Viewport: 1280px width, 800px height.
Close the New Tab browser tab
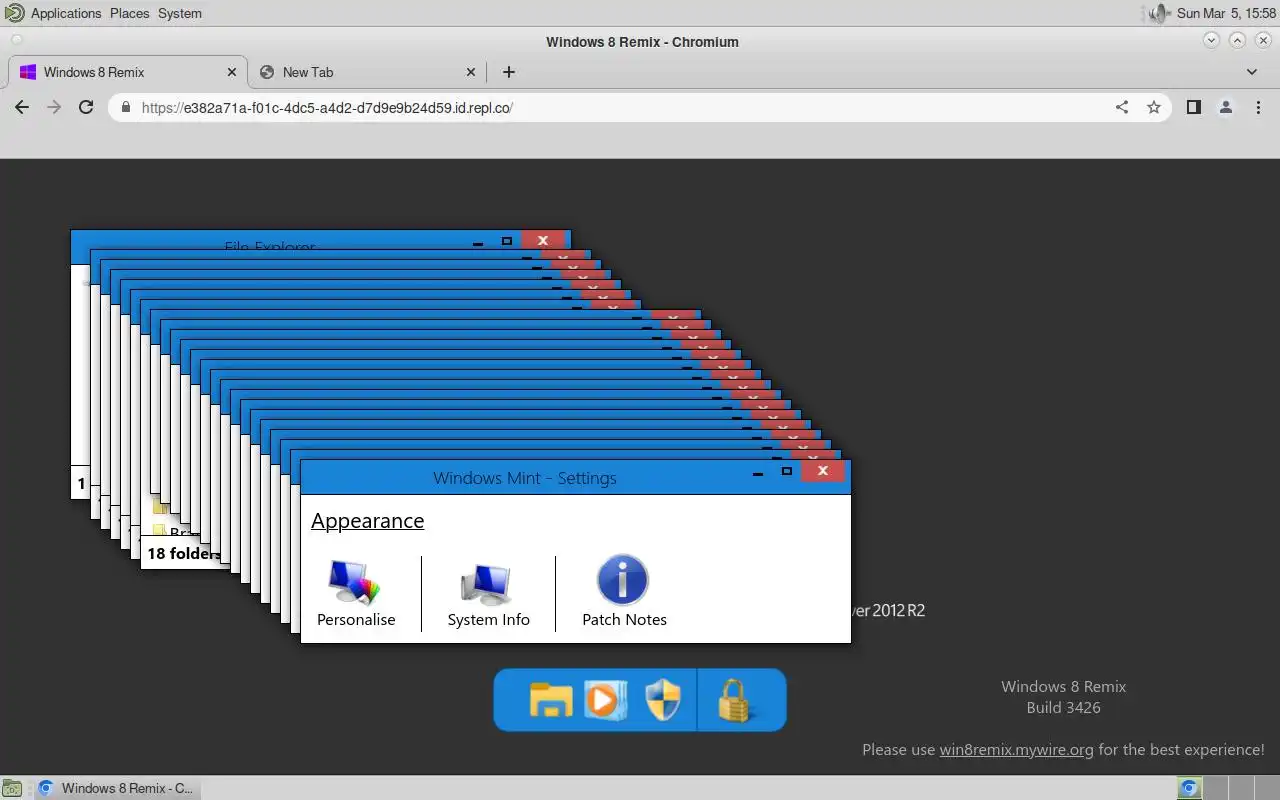click(472, 72)
